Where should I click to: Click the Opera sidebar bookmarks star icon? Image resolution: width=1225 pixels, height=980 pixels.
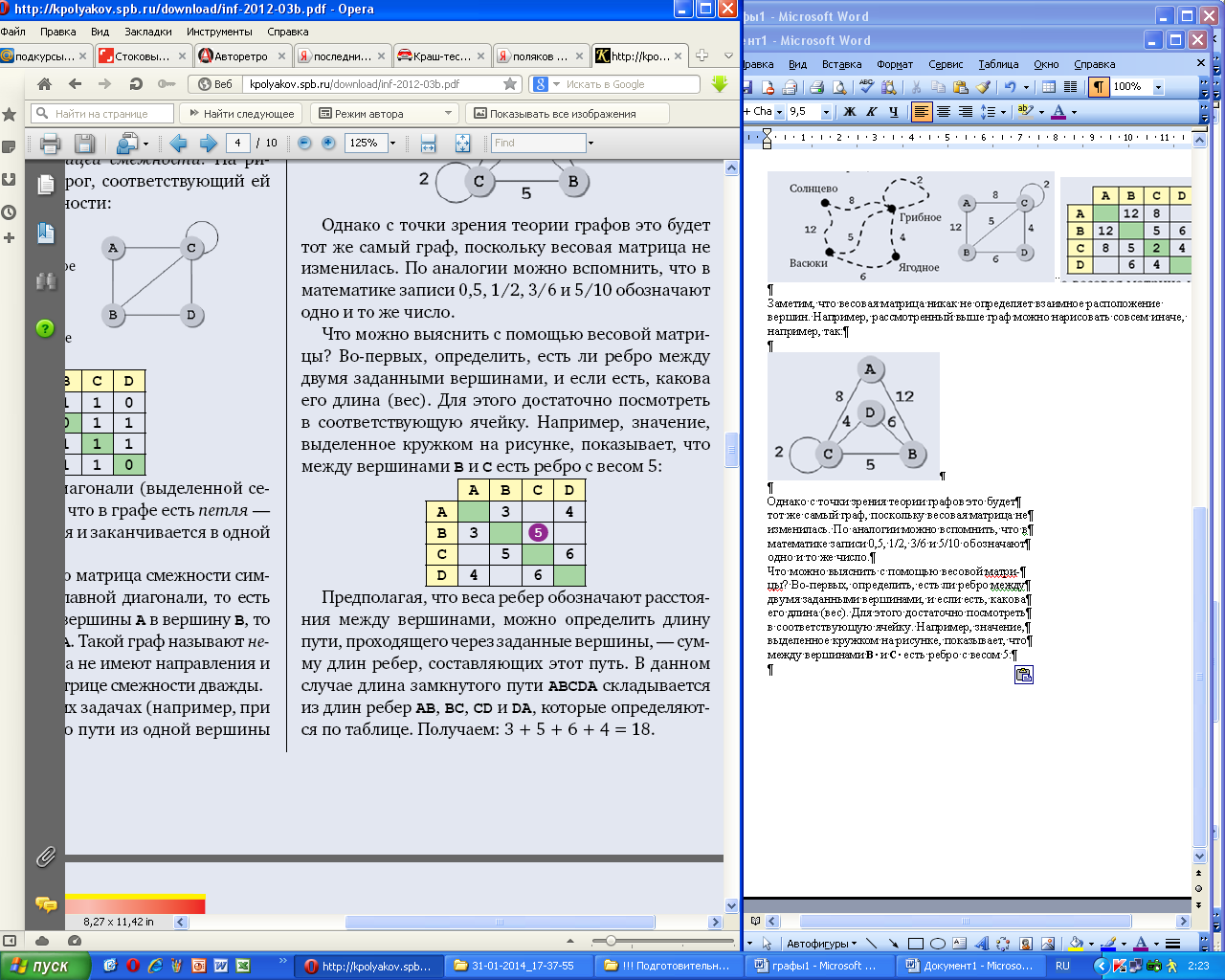coord(10,114)
